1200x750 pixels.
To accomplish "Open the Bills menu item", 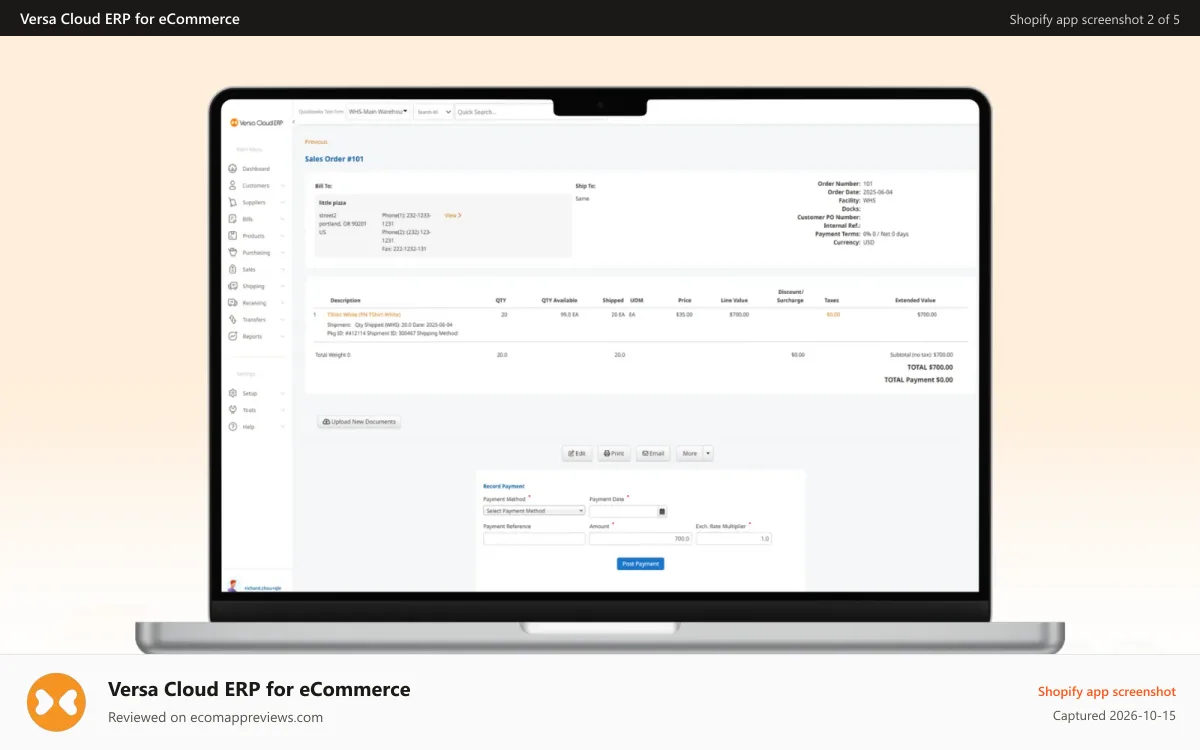I will [248, 219].
